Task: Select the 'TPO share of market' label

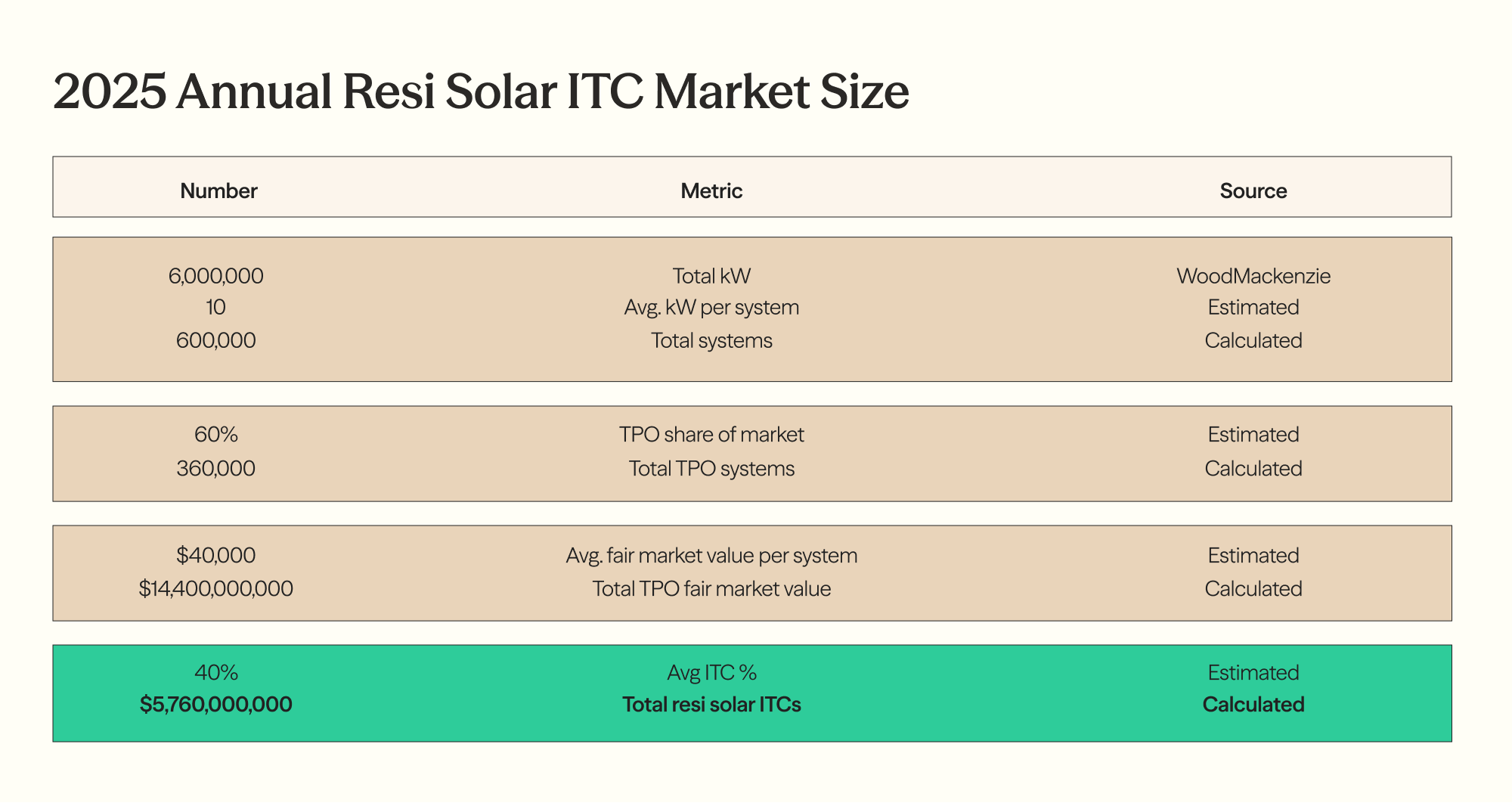Action: click(711, 435)
